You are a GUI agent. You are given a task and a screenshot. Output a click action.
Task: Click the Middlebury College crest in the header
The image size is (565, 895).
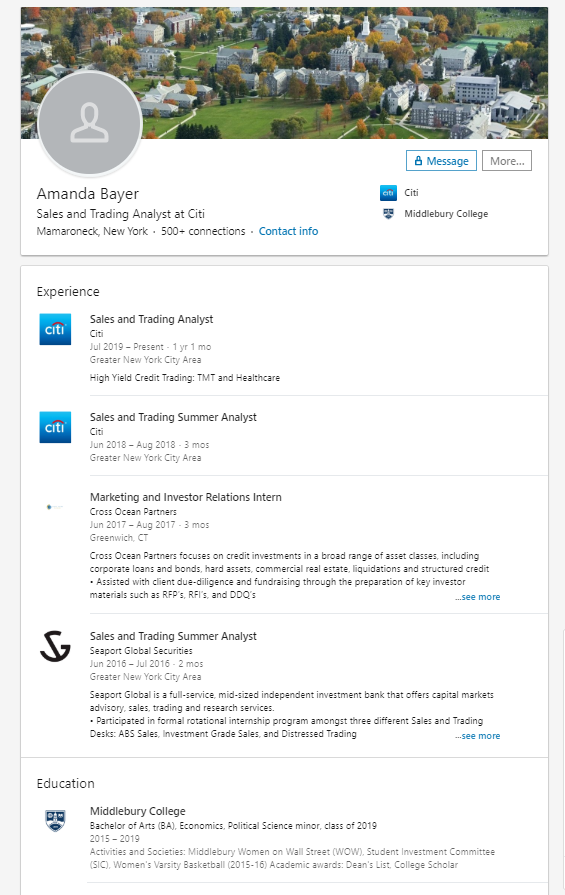pyautogui.click(x=388, y=214)
